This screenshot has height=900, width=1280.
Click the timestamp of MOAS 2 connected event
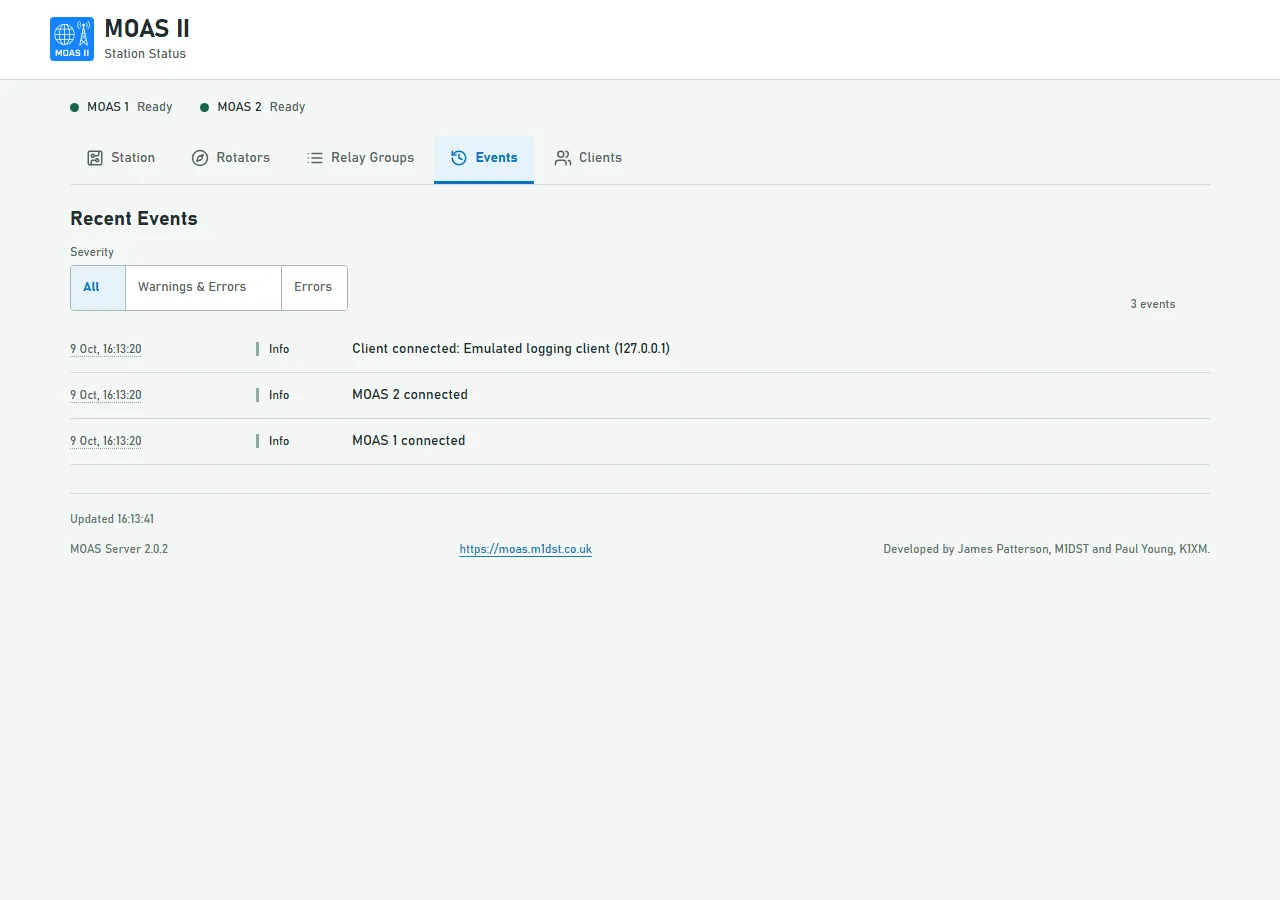(106, 396)
